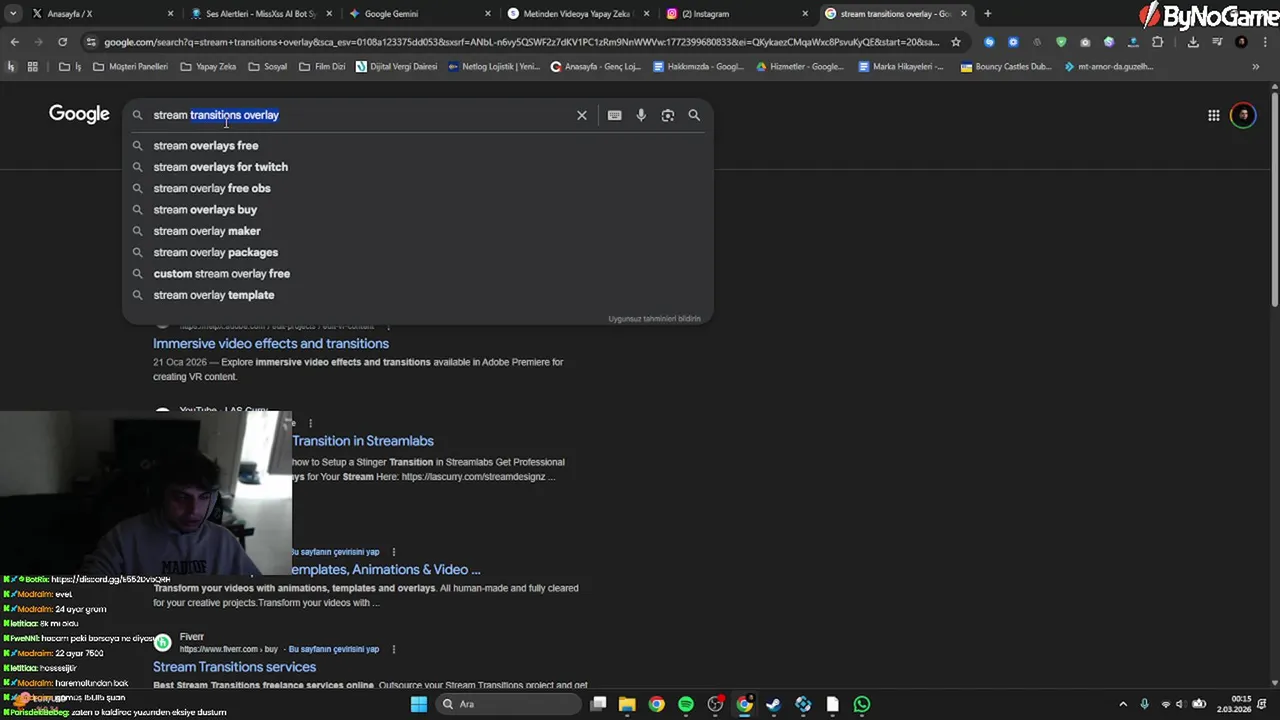Open File Explorer from the taskbar
Screen dimensions: 1280x720
click(x=627, y=704)
